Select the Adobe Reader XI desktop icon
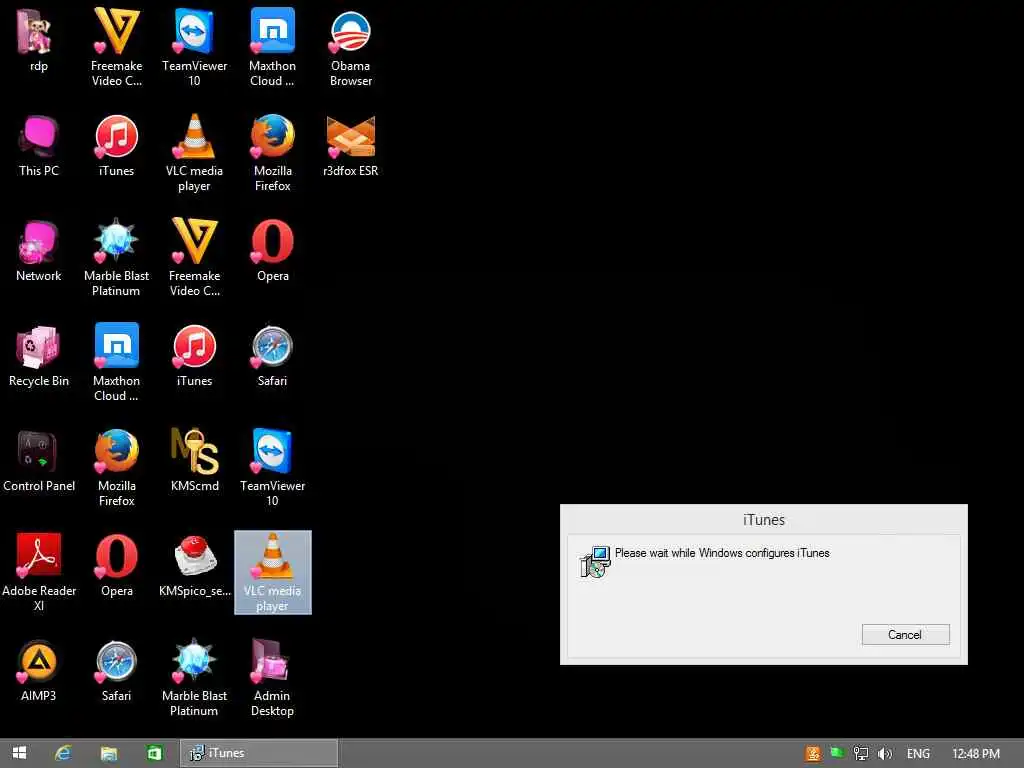1024x768 pixels. tap(39, 573)
